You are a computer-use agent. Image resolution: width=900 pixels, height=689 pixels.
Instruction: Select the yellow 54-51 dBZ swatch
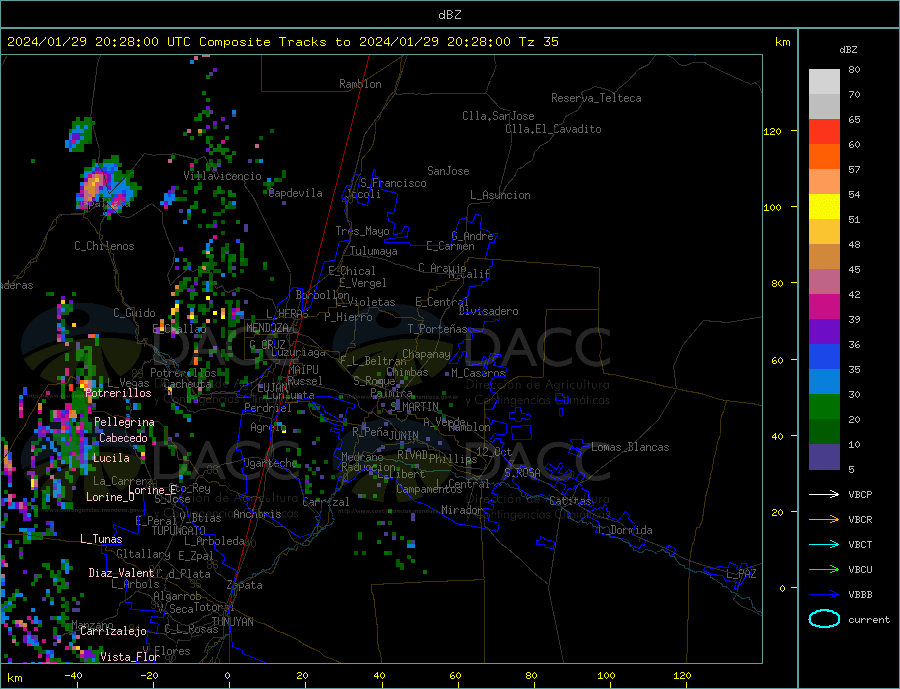[x=824, y=207]
